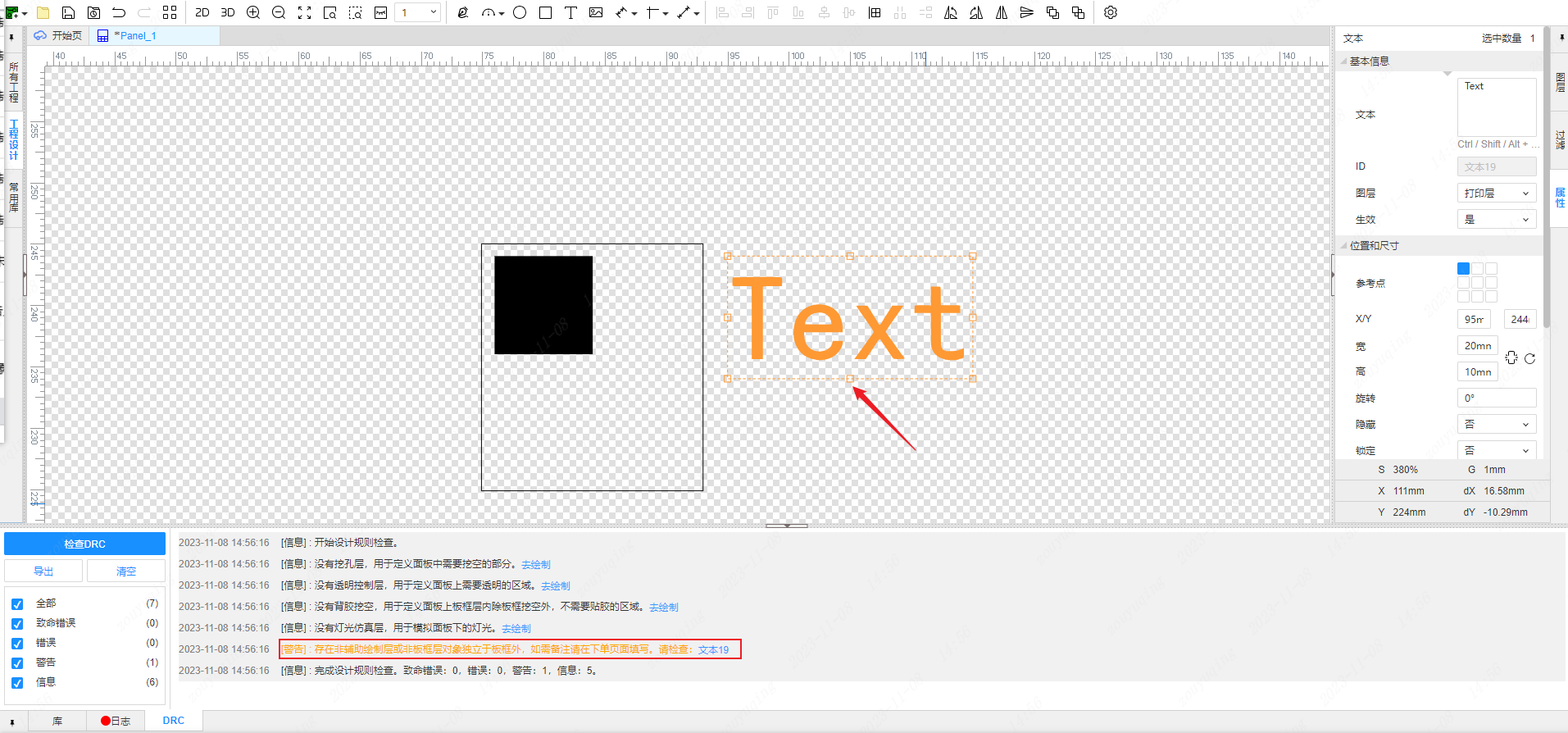
Task: Click flip vertical mirror icon
Action: [1027, 12]
